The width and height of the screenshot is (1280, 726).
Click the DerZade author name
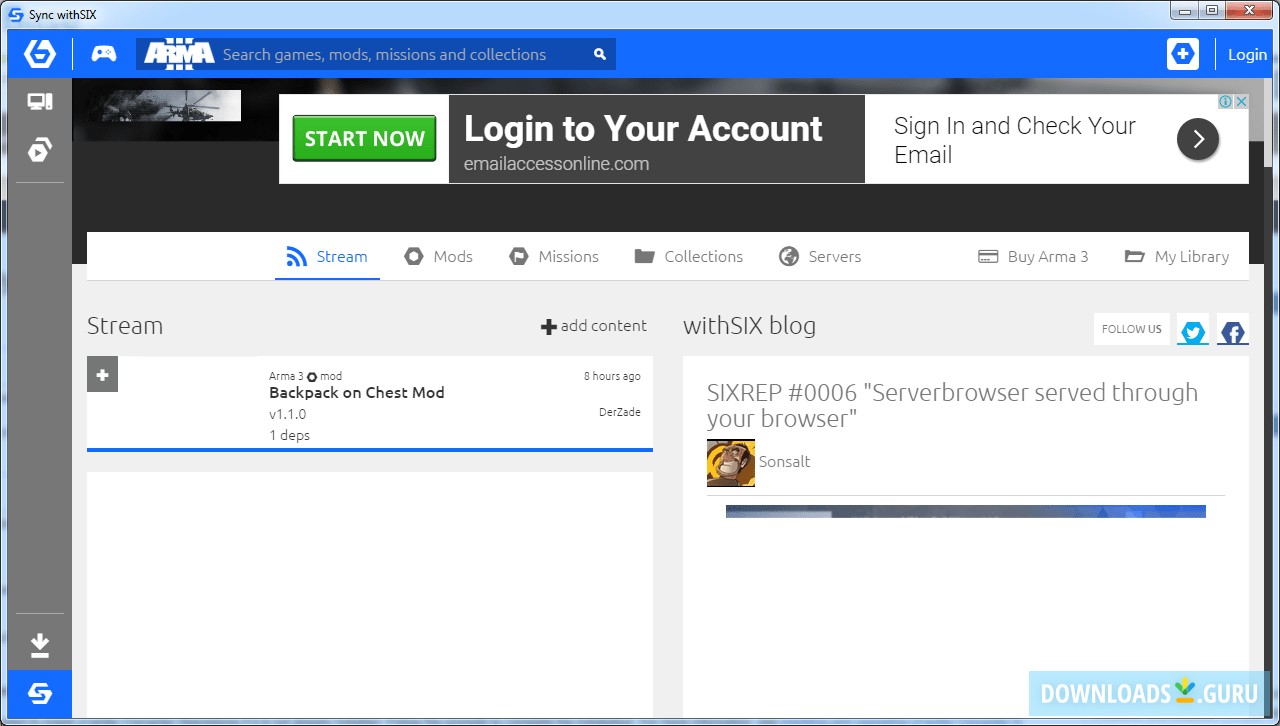620,412
